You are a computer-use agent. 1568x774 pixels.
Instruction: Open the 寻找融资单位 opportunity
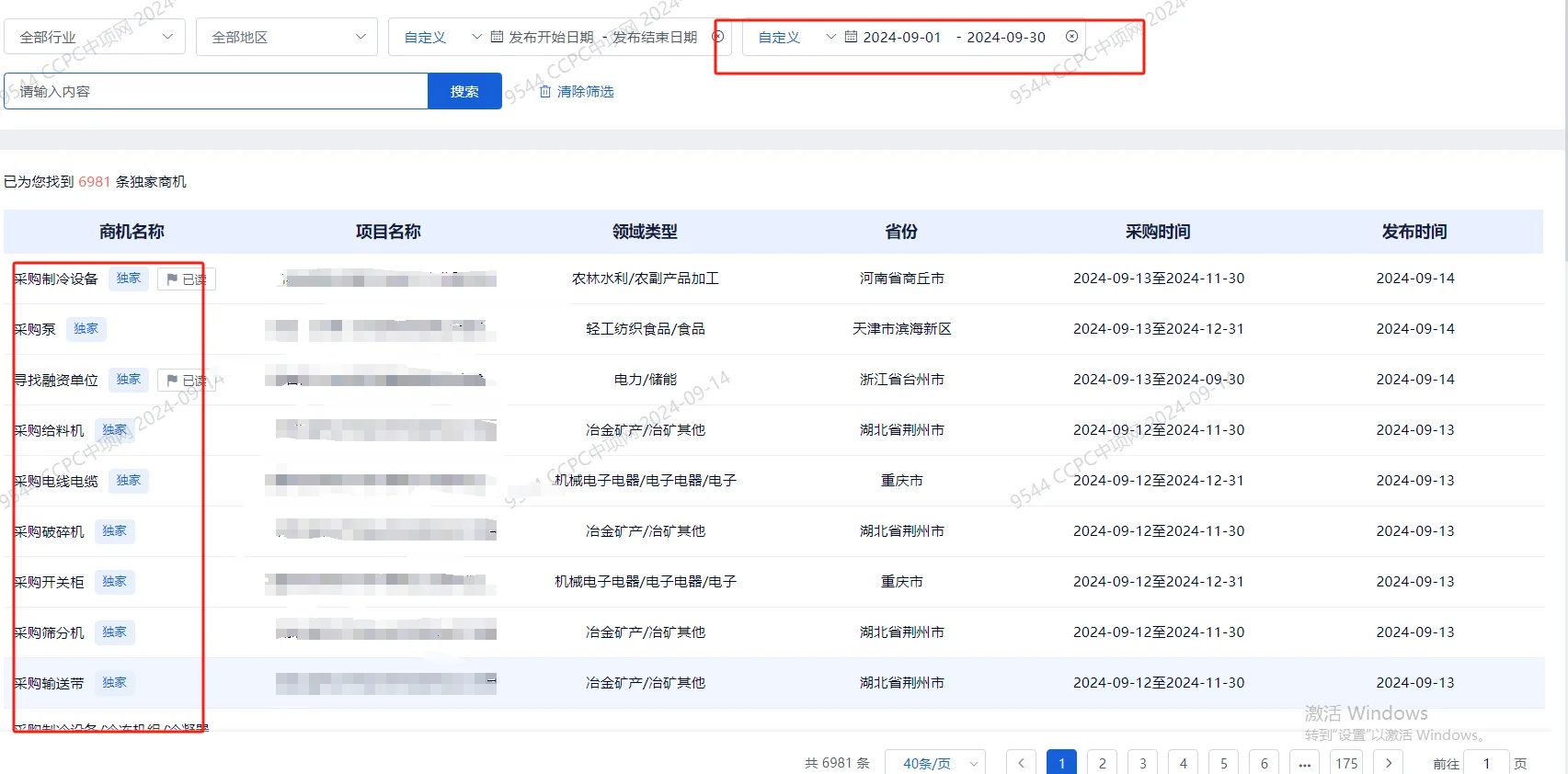[56, 380]
